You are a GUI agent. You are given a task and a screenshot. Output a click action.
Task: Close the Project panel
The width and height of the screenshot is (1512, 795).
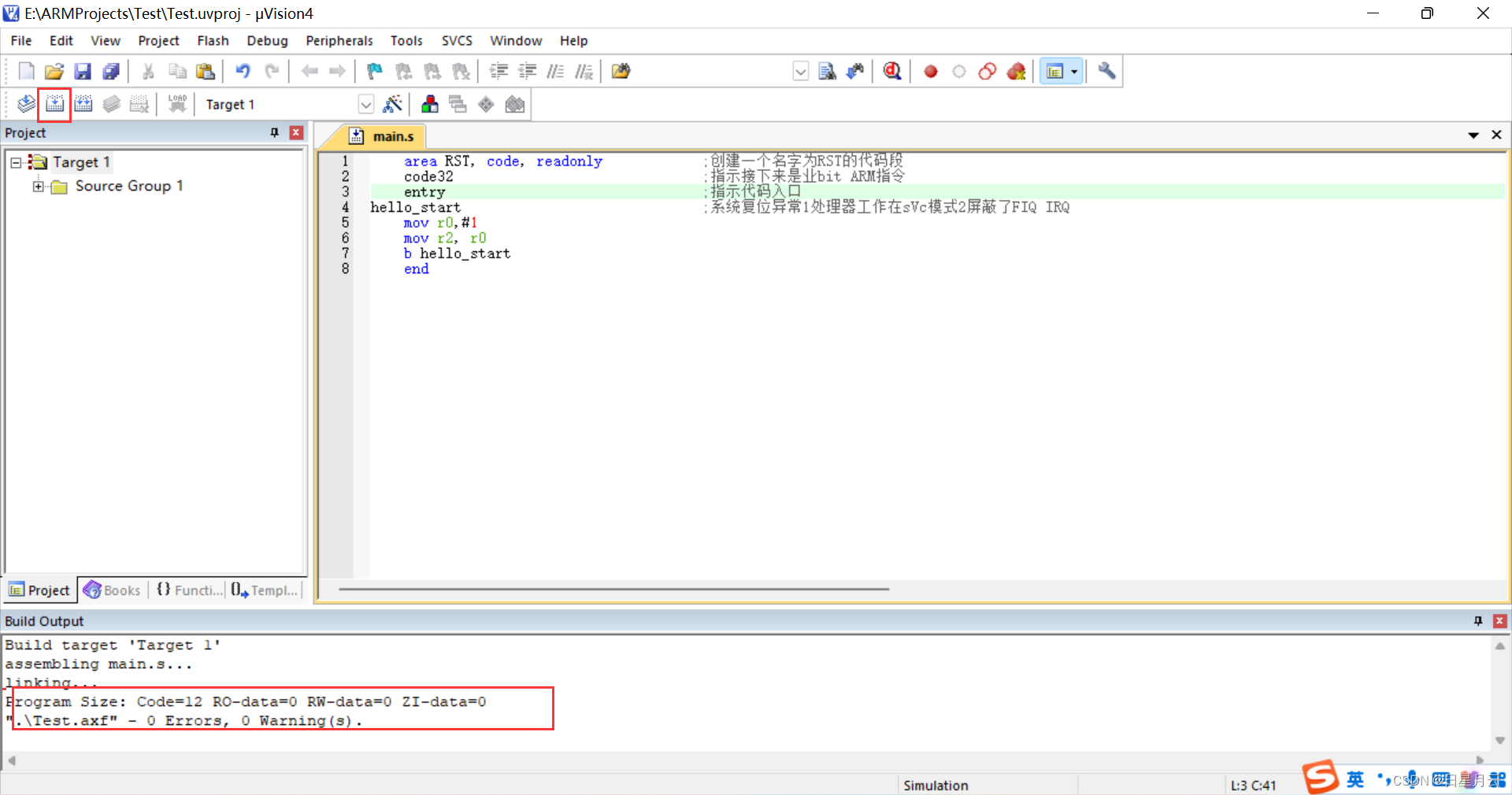tap(296, 132)
